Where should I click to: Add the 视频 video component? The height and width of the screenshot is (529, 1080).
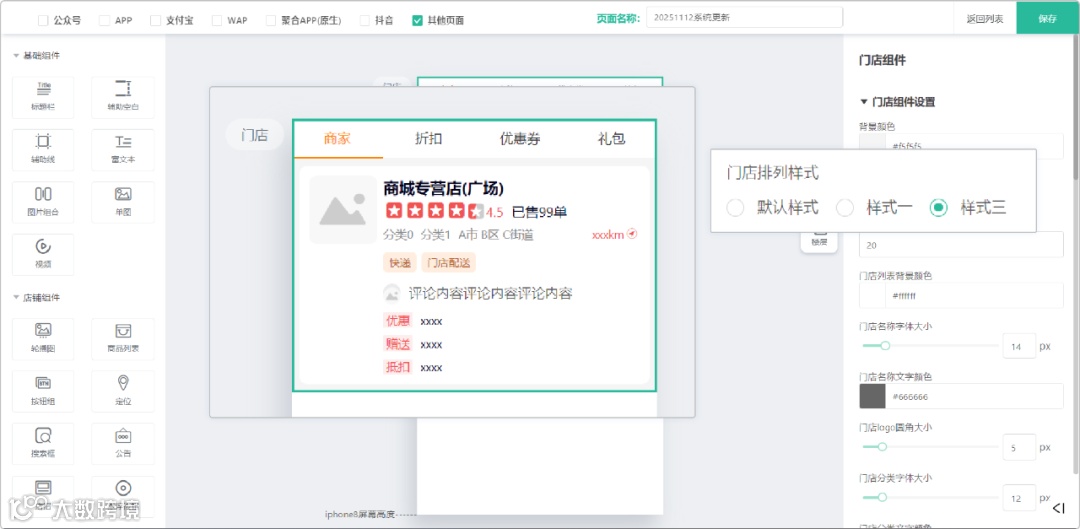(43, 254)
